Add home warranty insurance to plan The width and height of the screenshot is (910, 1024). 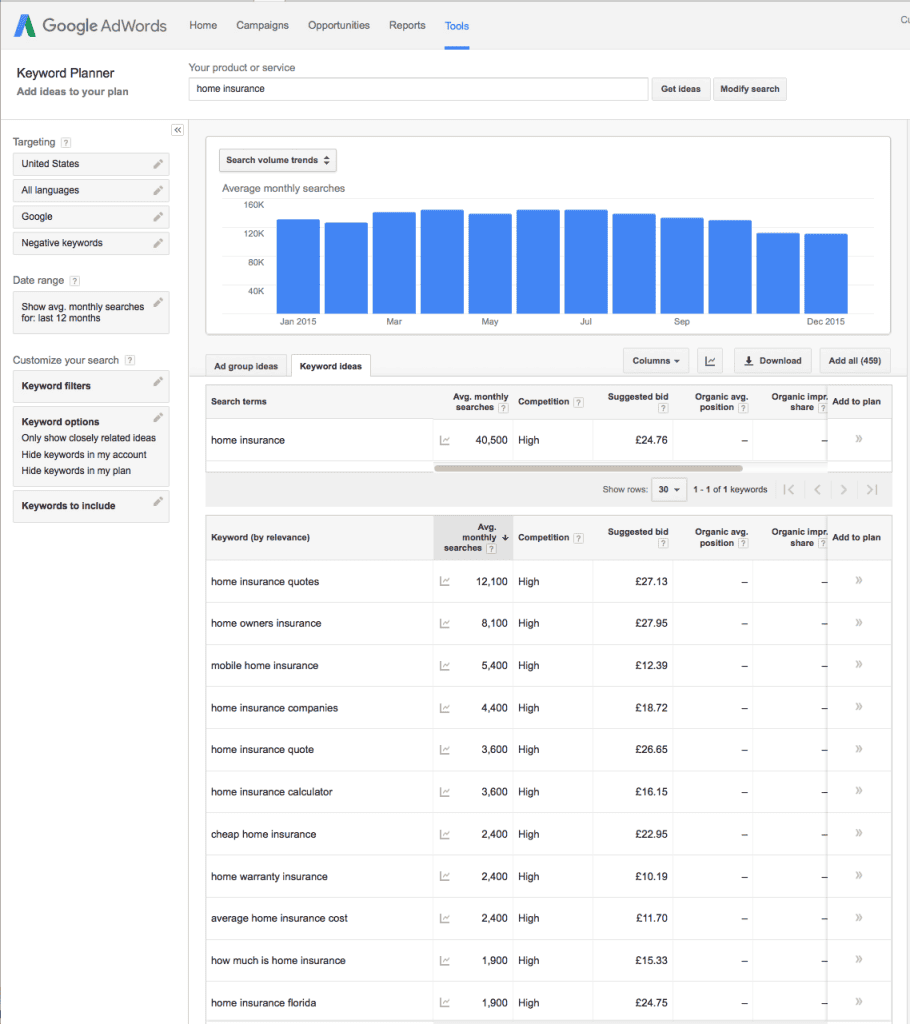[x=859, y=875]
